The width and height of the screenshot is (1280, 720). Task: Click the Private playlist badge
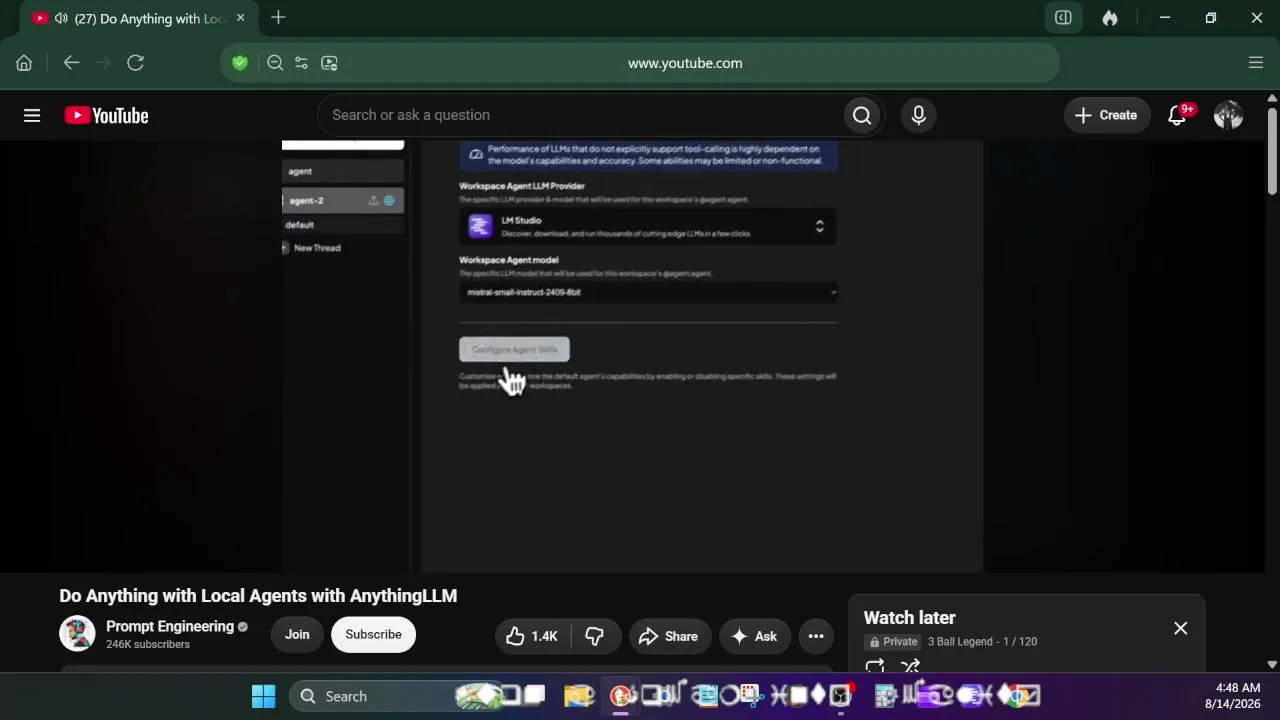(893, 642)
